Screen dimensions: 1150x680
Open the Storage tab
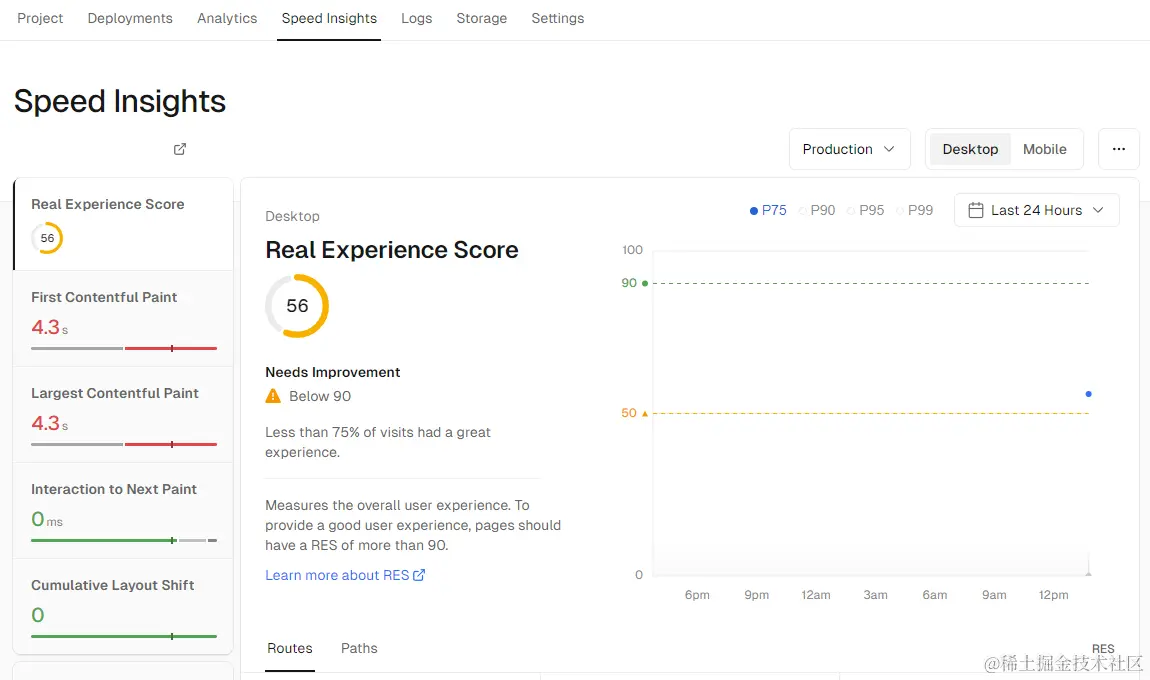(481, 18)
